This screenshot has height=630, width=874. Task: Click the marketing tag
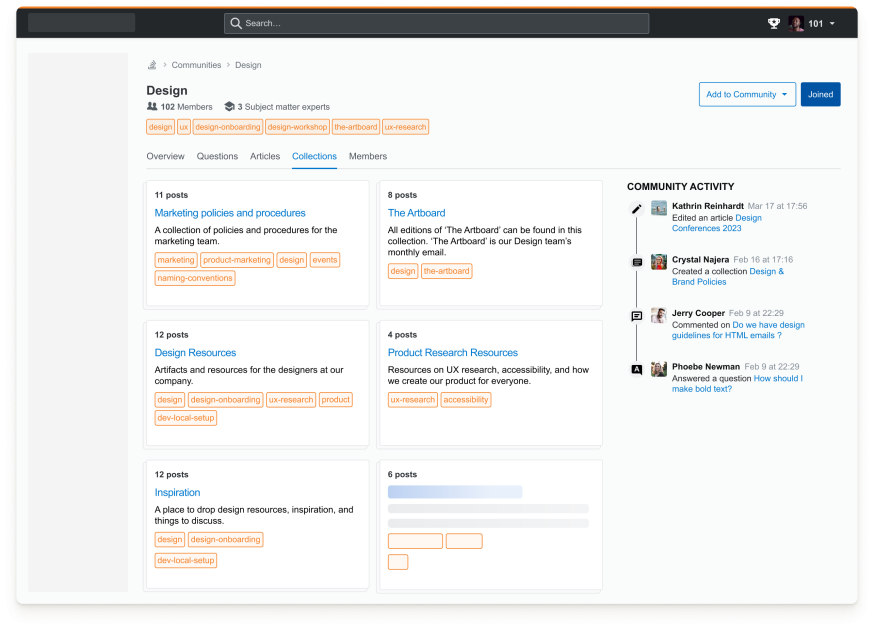click(x=176, y=260)
